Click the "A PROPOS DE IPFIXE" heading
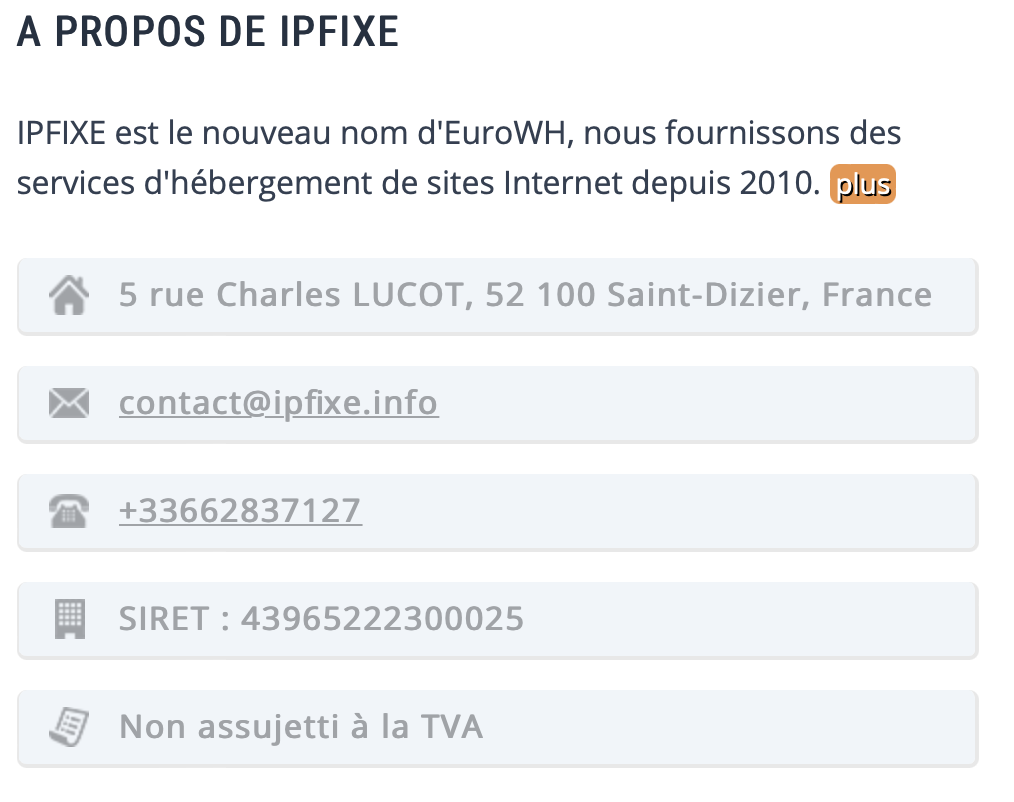Screen dimensions: 1014x802 tap(208, 32)
